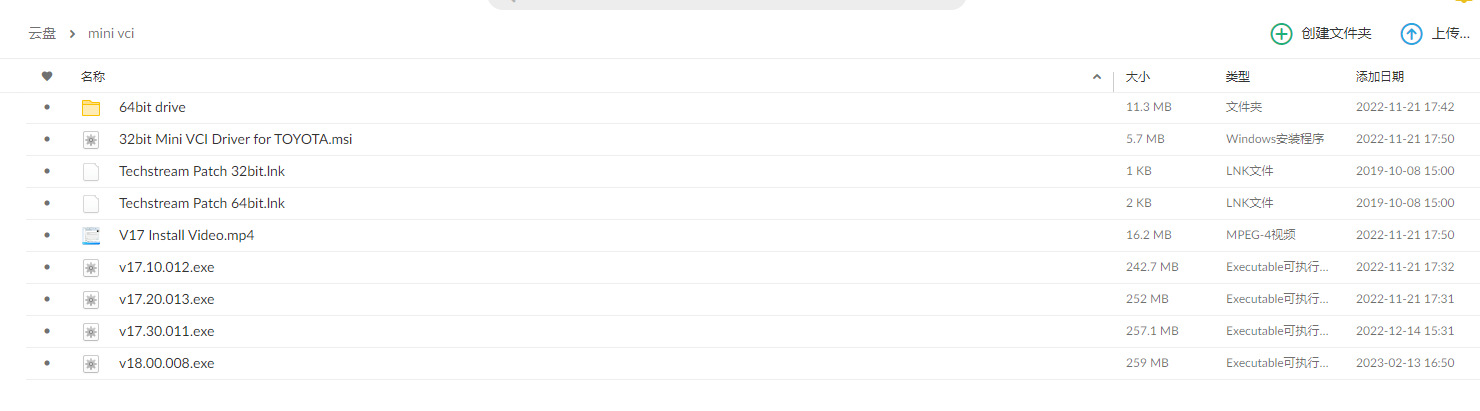Sort files by the 大小 size column
1480x411 pixels.
1138,76
